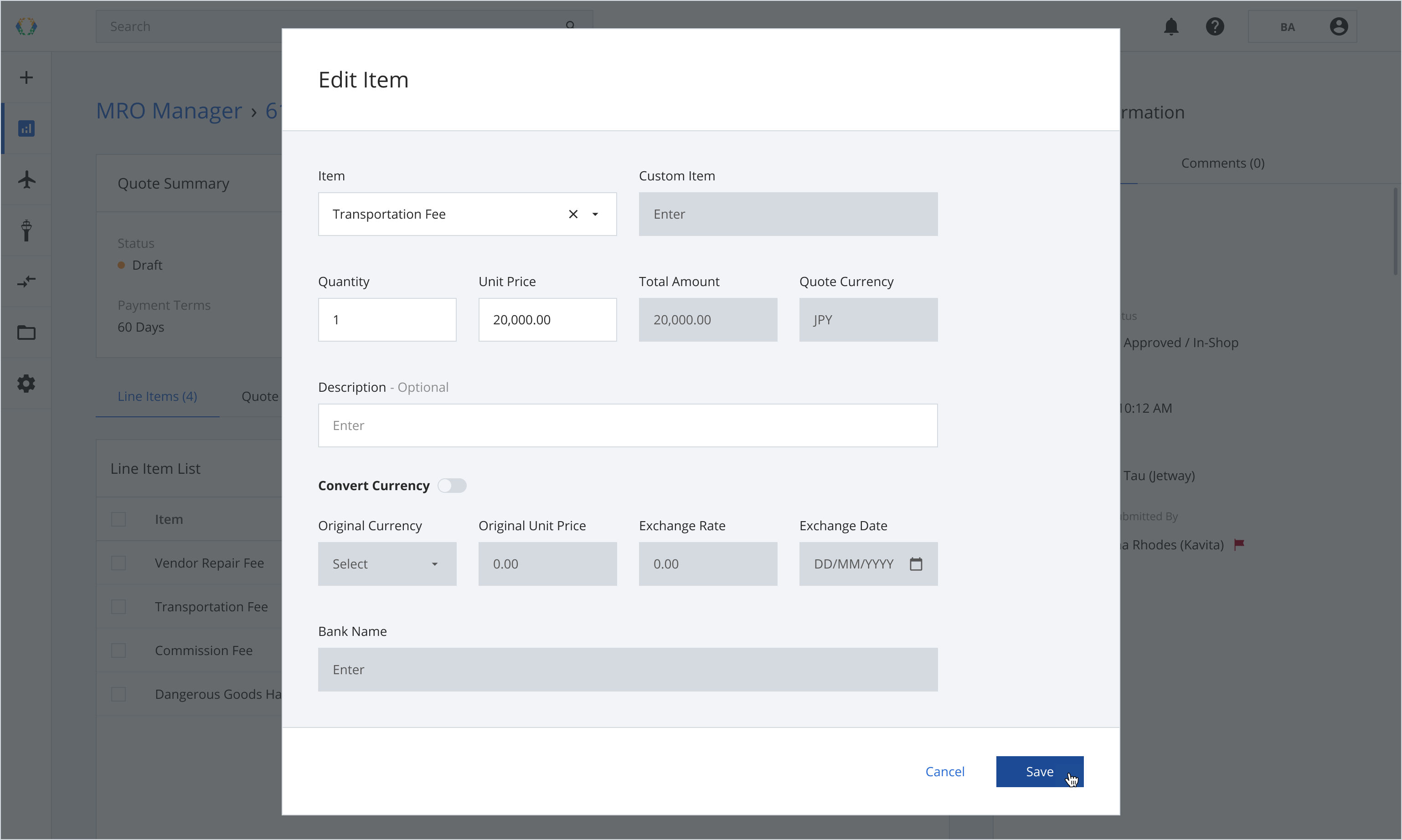1402x840 pixels.
Task: Click the Exchange Date DD/MM/YYYY field
Action: 869,564
